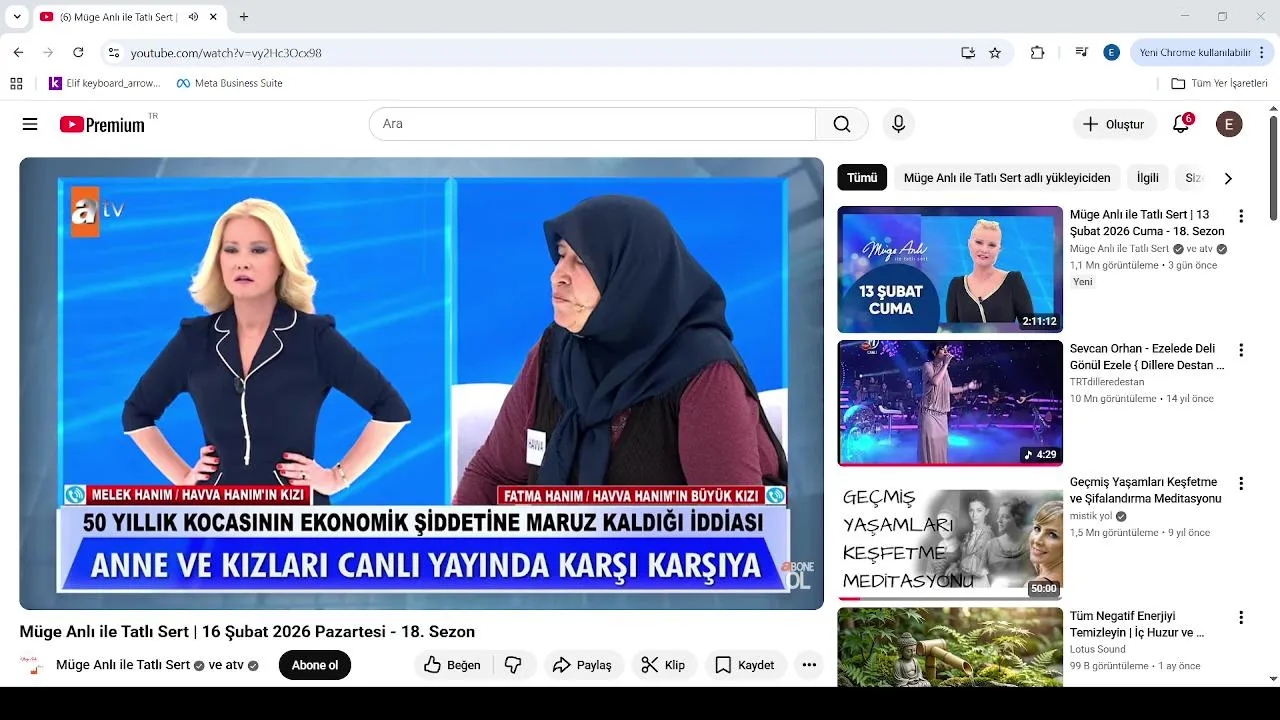This screenshot has height=720, width=1280.
Task: Open Tüm Negatif Enerjiyi Temizleyin thumbnail
Action: (950, 647)
